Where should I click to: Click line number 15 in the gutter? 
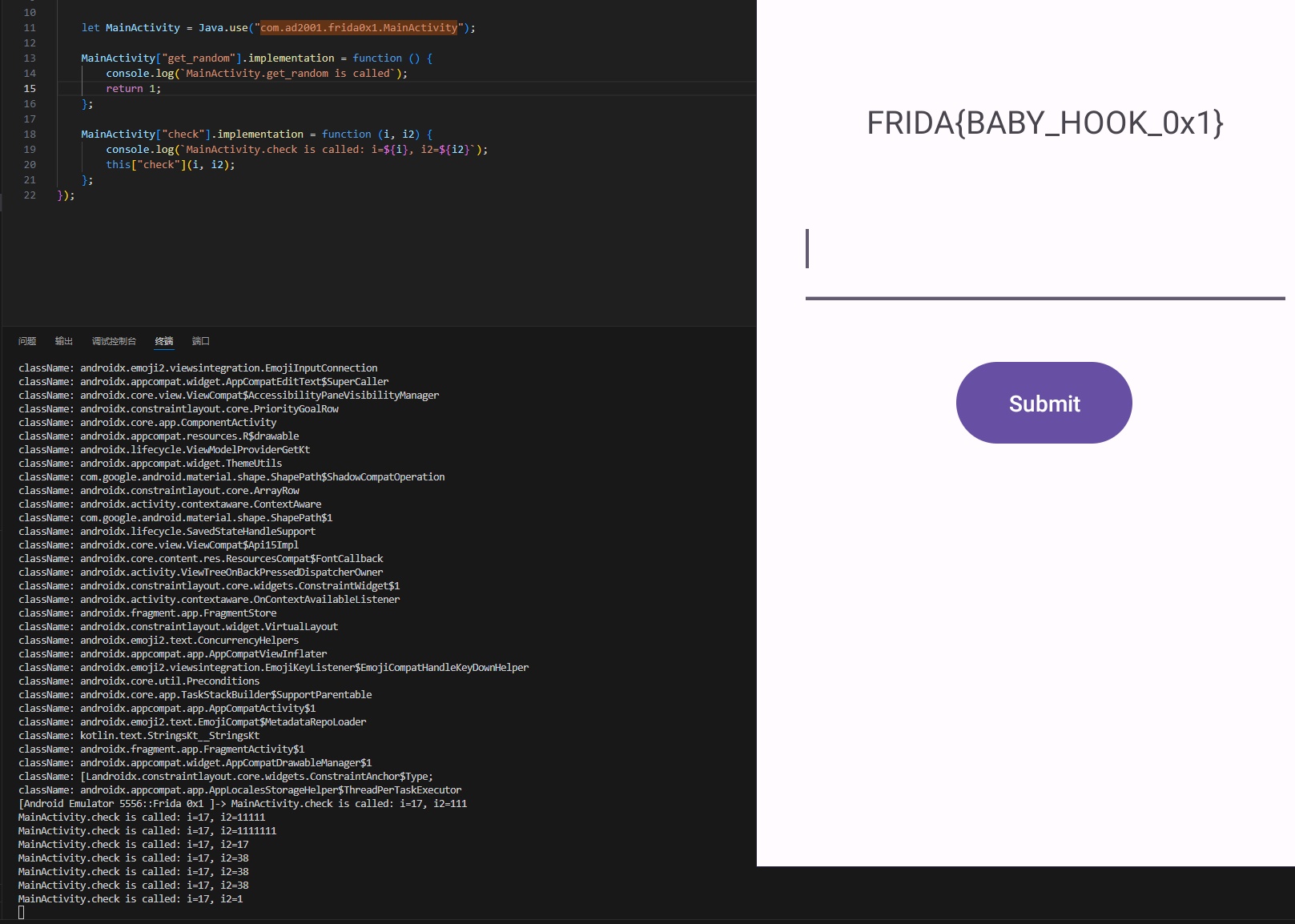[30, 89]
